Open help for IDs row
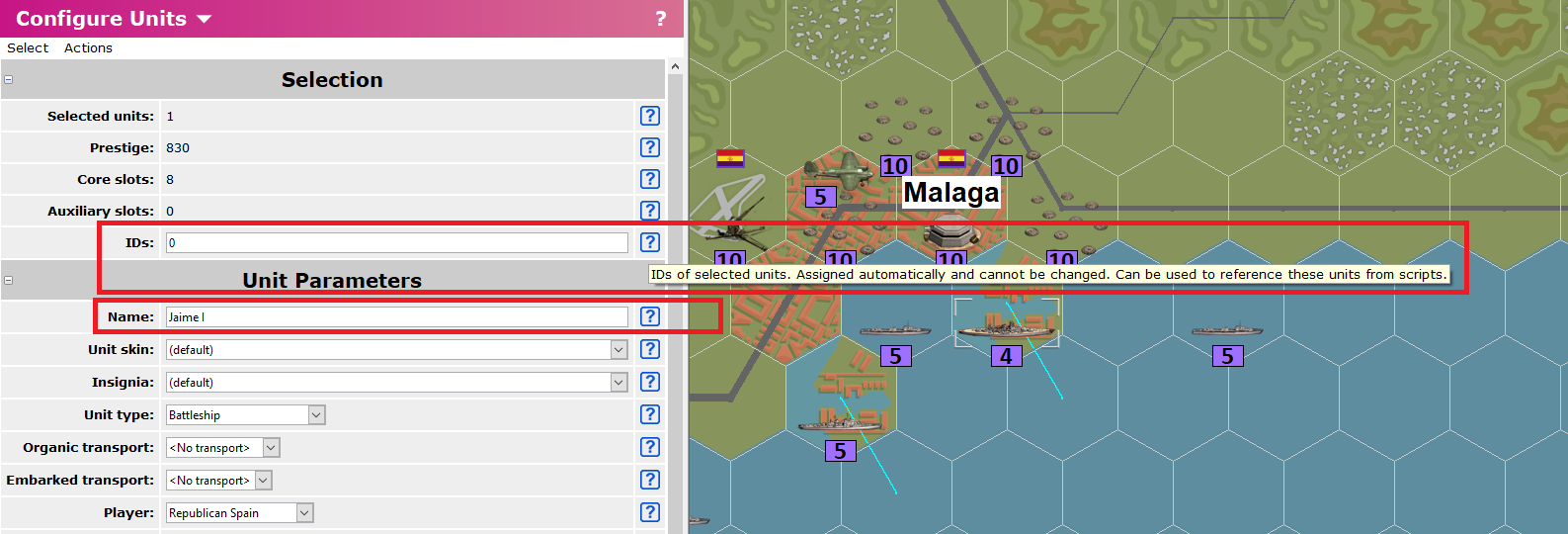The height and width of the screenshot is (534, 1568). click(649, 242)
